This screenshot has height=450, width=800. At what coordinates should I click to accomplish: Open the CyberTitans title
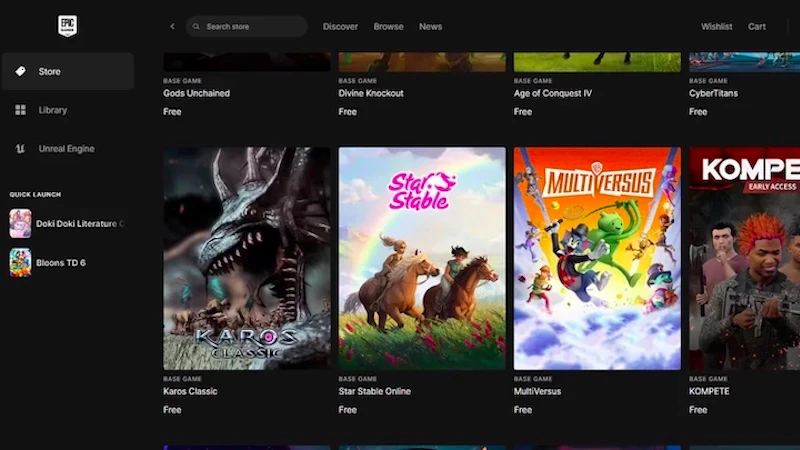tap(713, 93)
